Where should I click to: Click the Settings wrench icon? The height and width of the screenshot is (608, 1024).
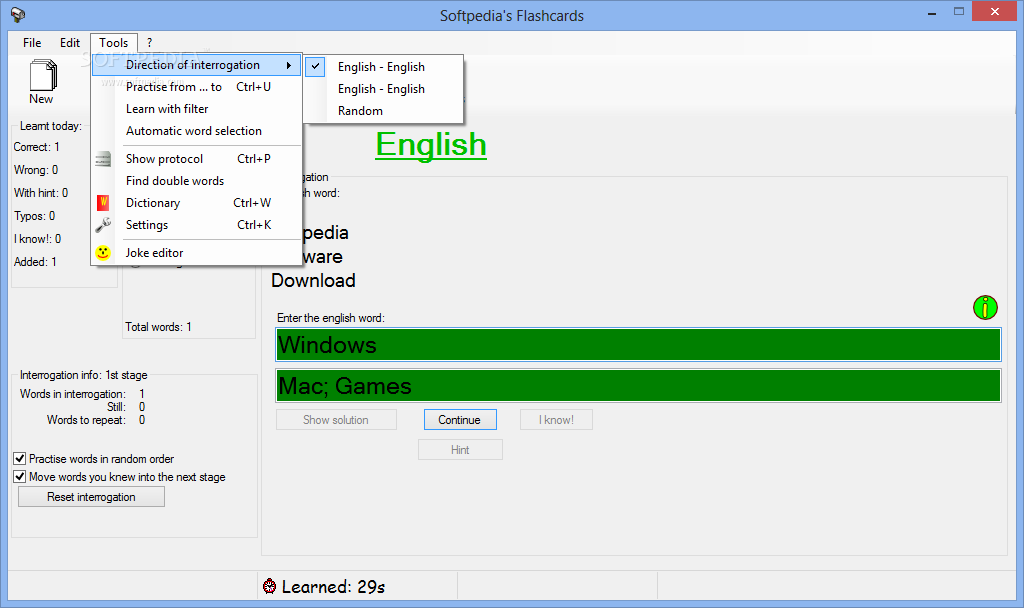tap(103, 225)
